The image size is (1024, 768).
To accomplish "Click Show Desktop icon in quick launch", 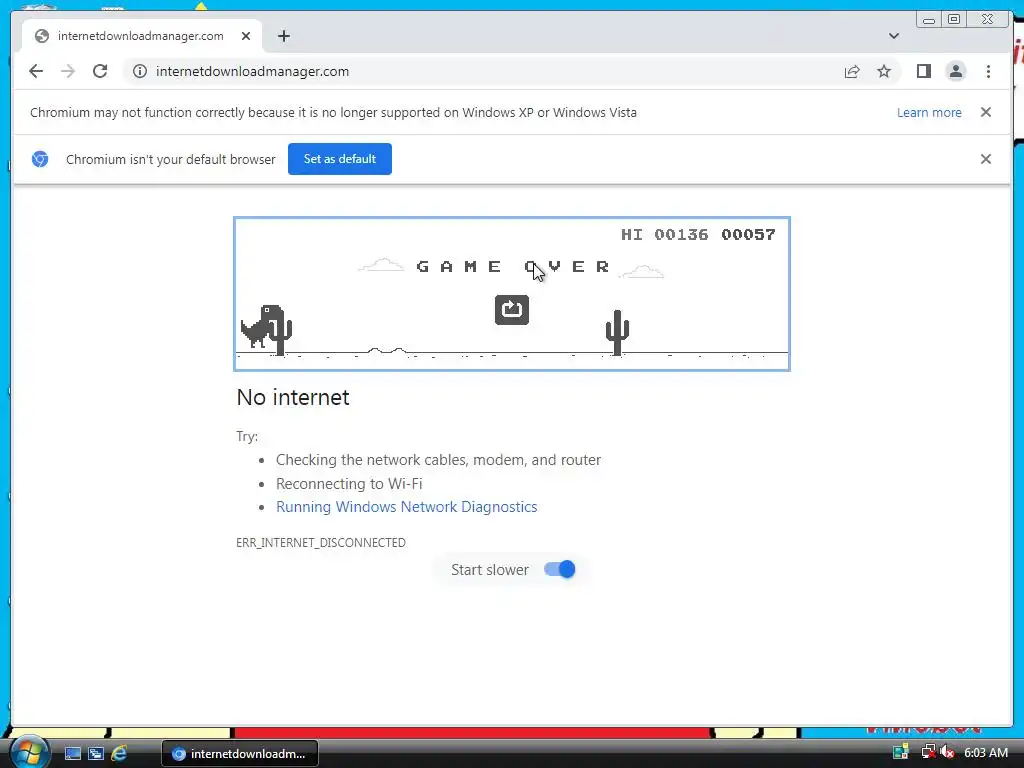I will pyautogui.click(x=72, y=754).
